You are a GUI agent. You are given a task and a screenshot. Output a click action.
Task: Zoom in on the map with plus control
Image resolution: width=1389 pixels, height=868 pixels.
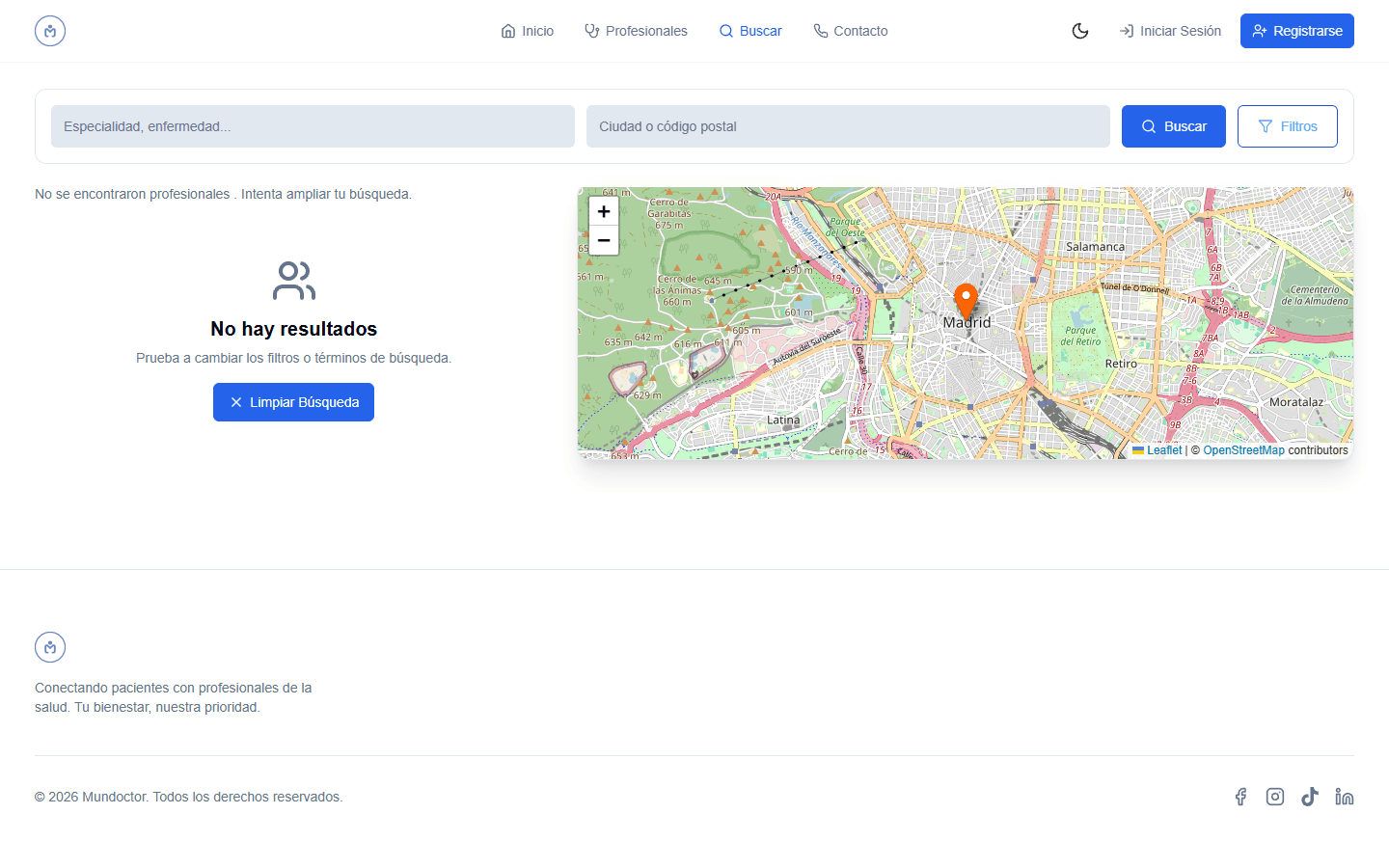[x=603, y=210]
